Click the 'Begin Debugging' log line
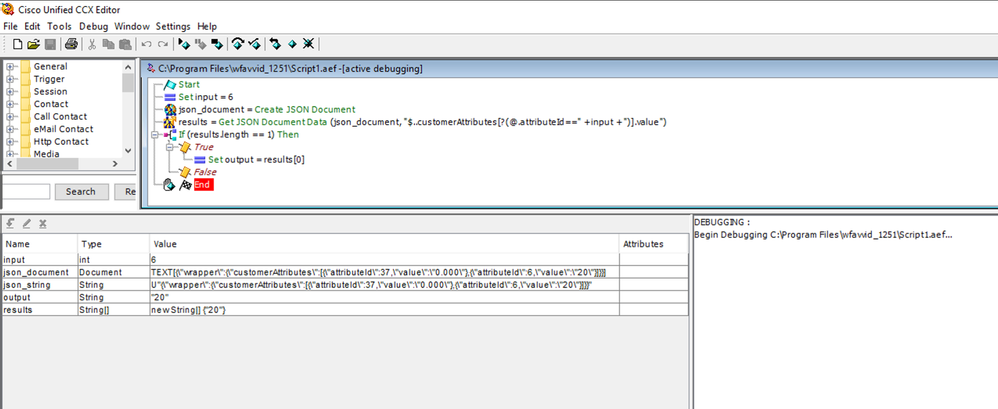Viewport: 998px width, 409px height. click(824, 235)
